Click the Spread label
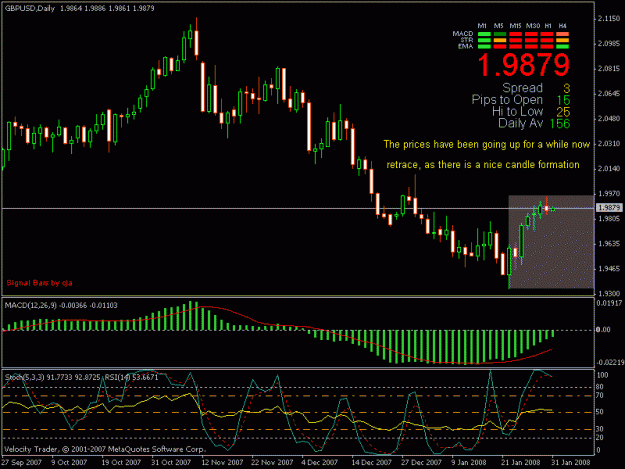 pos(523,88)
